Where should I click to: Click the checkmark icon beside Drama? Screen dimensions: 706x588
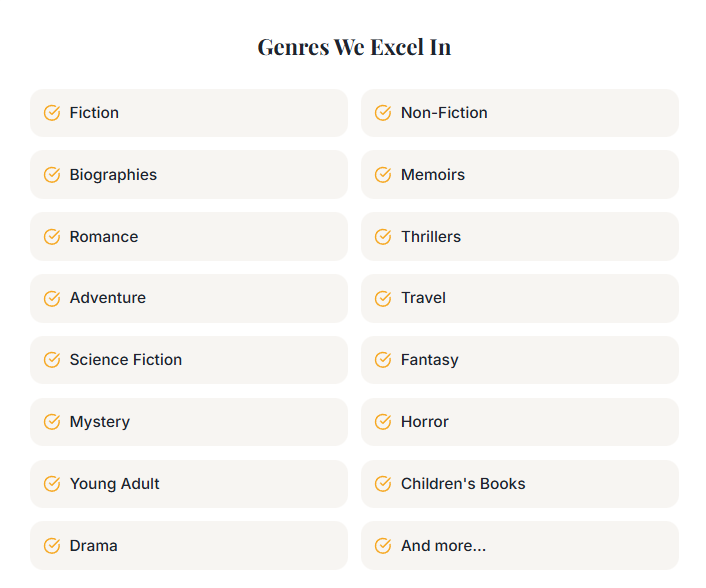(x=52, y=546)
